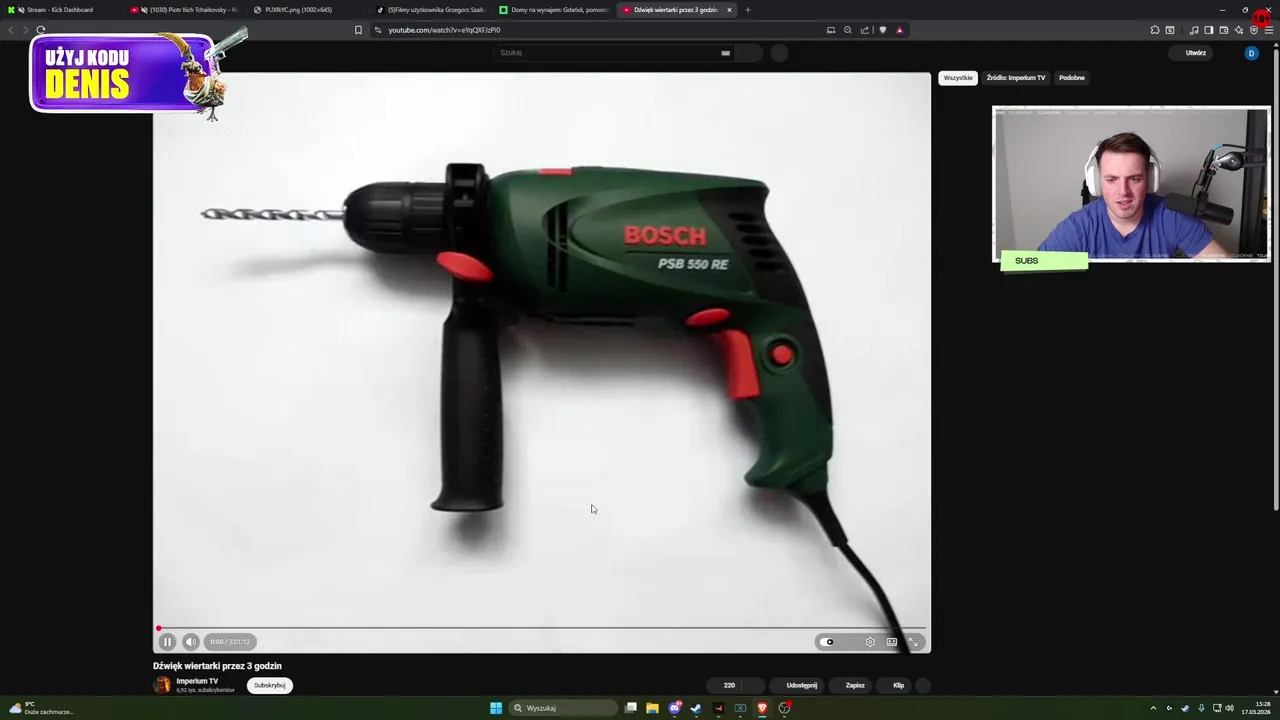Open File Explorer from the taskbar
This screenshot has width=1280, height=720.
[x=652, y=708]
